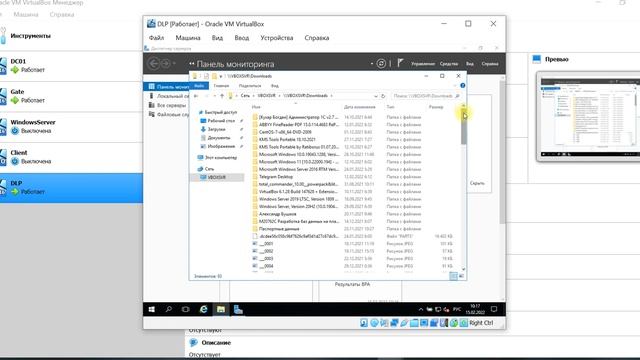Show hidden tray icons chevron
Screen dimensions: 640x360
421,309
